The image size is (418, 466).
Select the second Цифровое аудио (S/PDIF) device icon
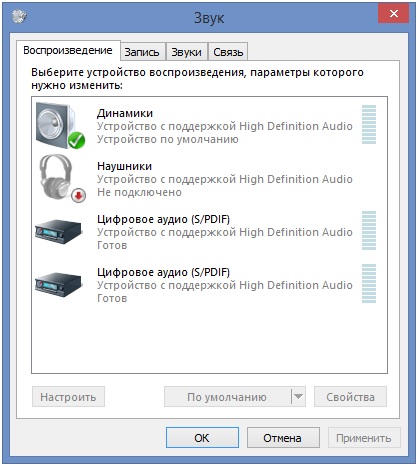(58, 285)
